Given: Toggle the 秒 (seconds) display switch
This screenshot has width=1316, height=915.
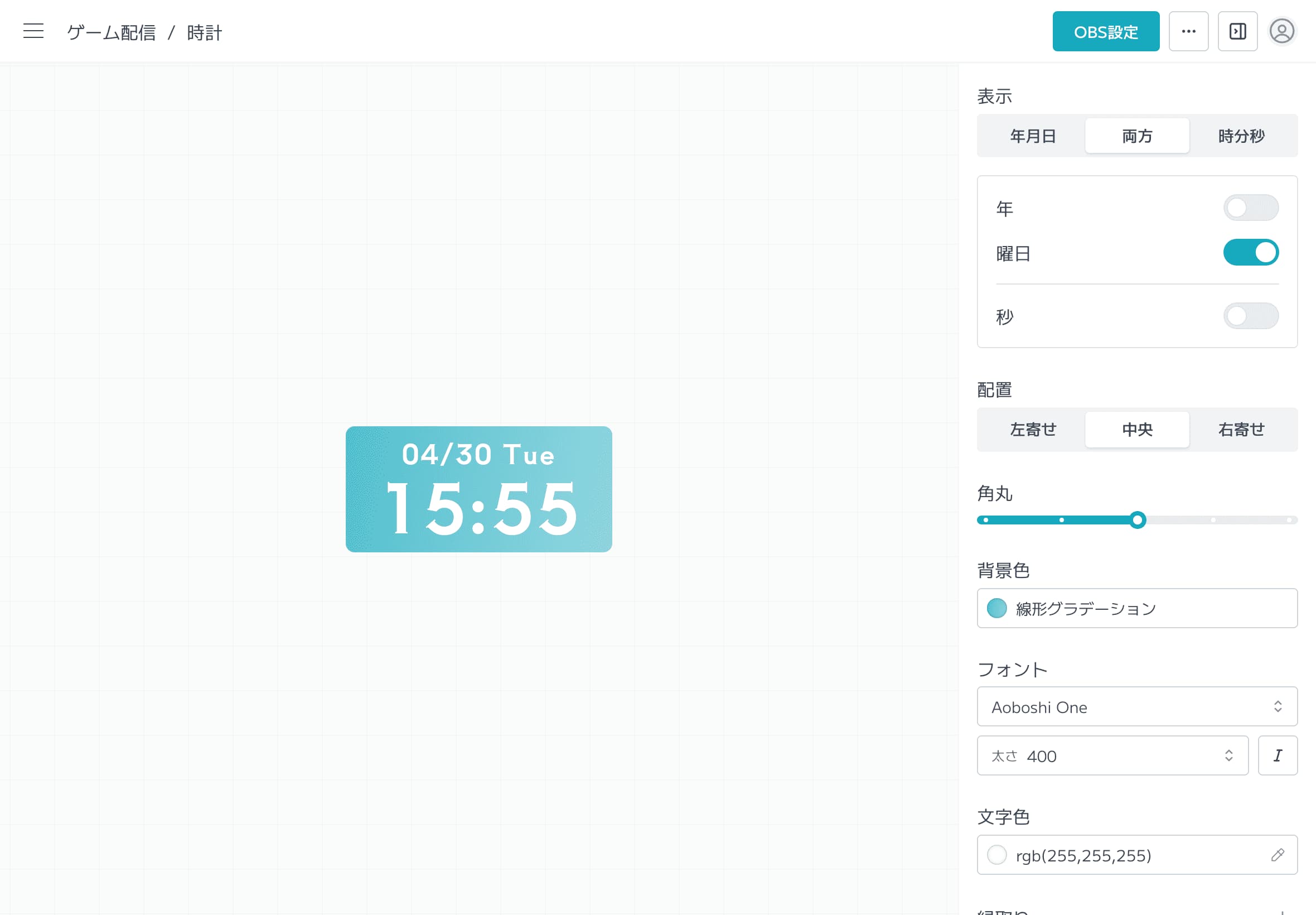Looking at the screenshot, I should coord(1251,315).
